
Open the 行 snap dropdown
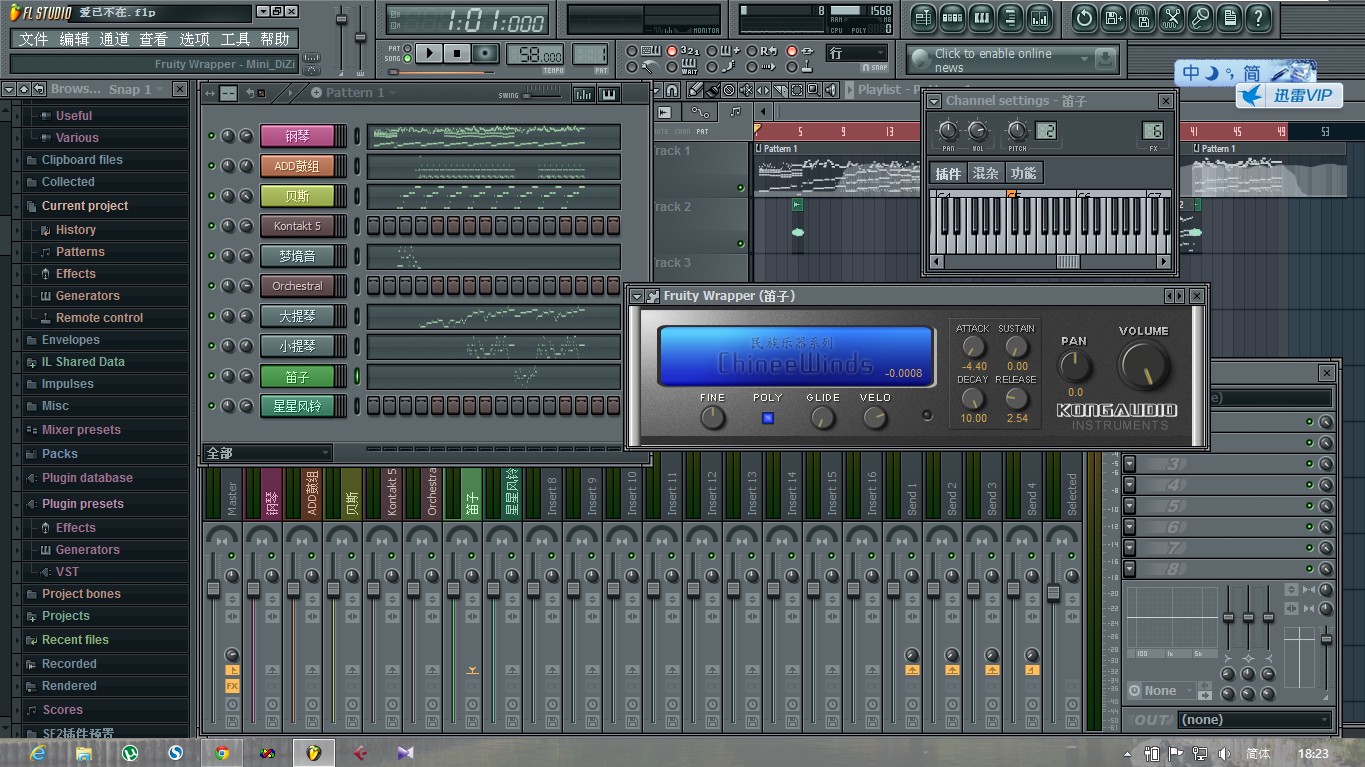(x=857, y=54)
